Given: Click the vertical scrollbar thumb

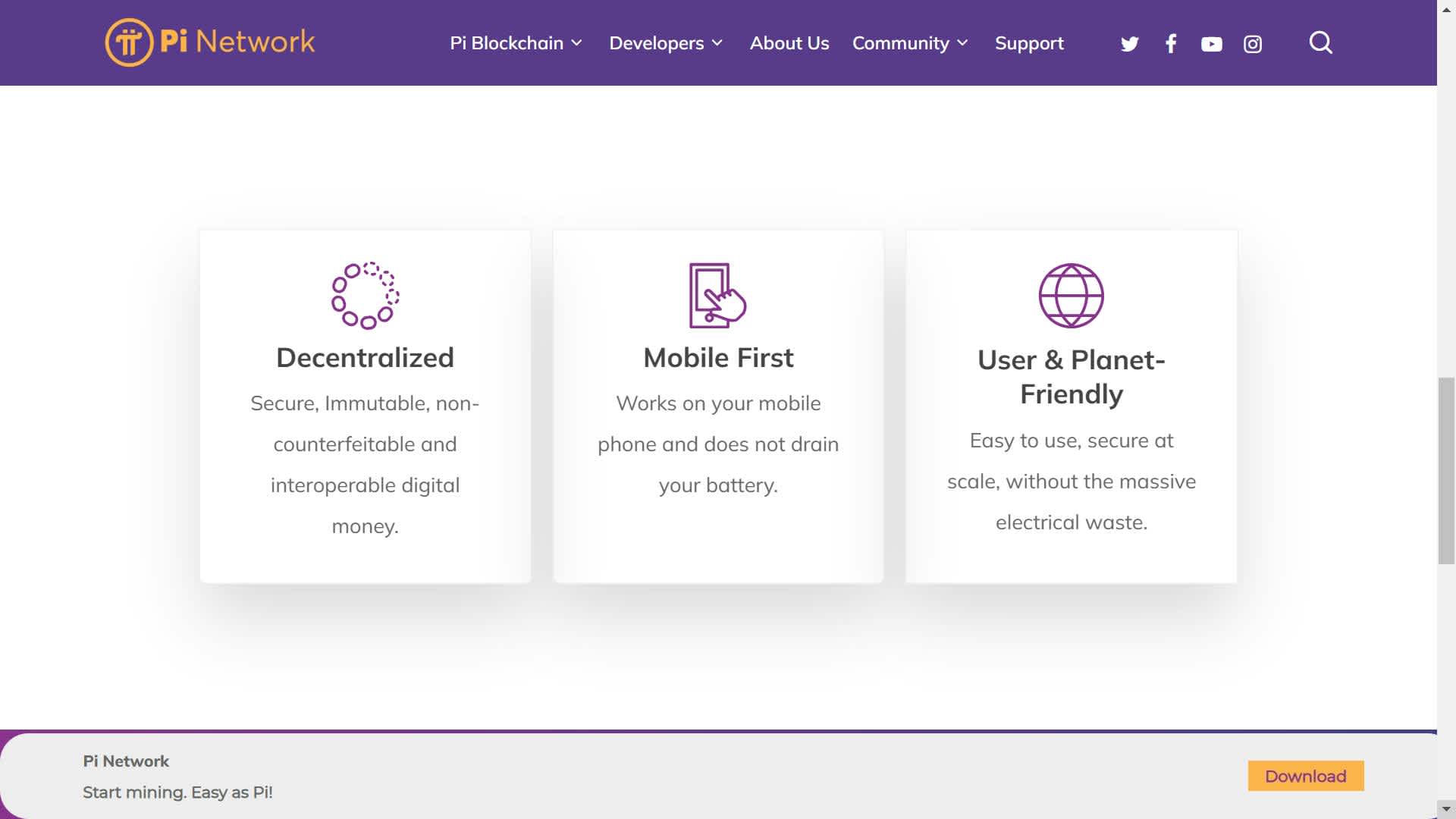Looking at the screenshot, I should tap(1446, 470).
